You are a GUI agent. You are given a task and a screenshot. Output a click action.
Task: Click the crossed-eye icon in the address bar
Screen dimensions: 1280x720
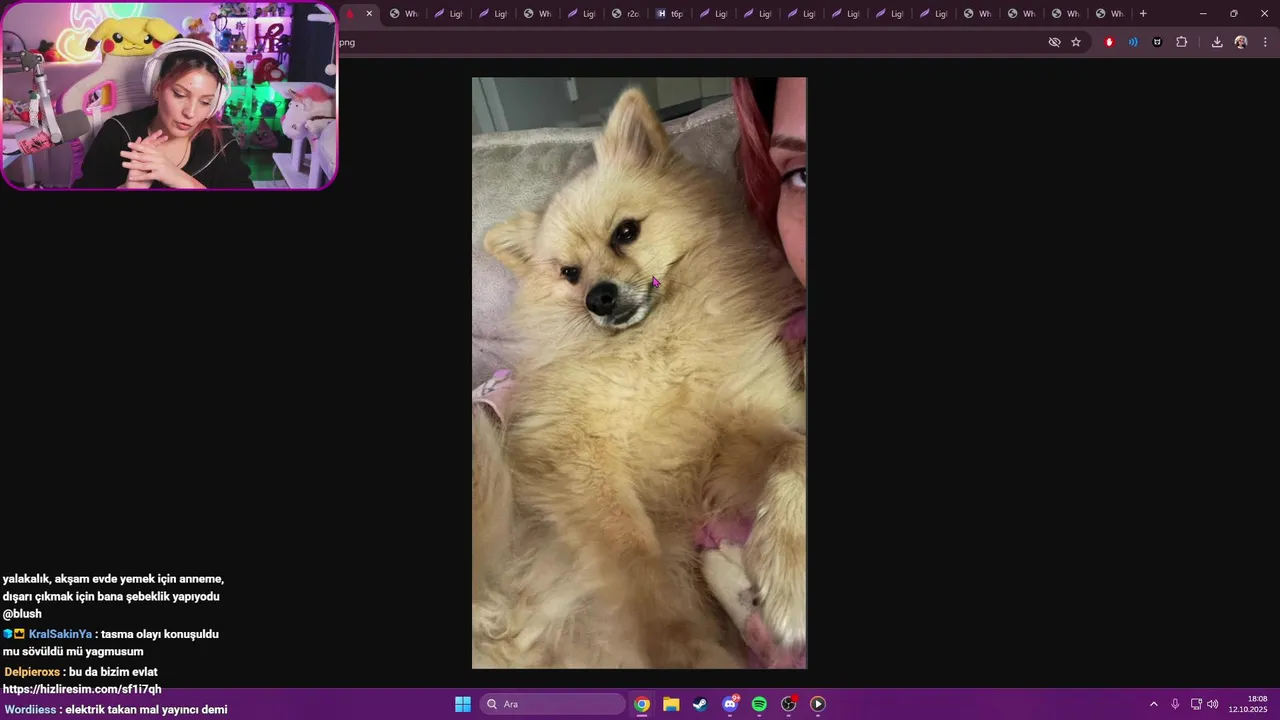[x=1054, y=42]
